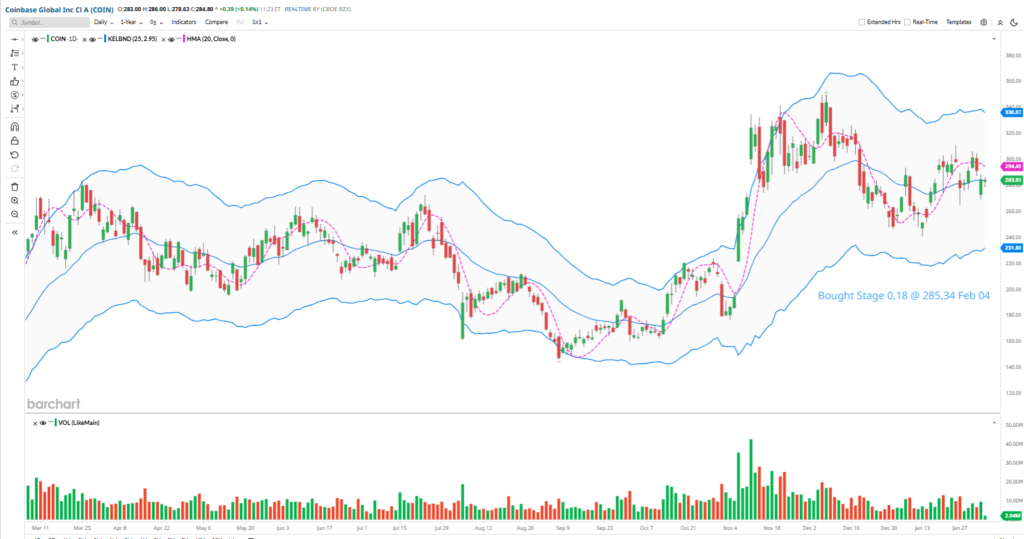Open chart settings gear icon
The width and height of the screenshot is (1024, 539).
984,21
